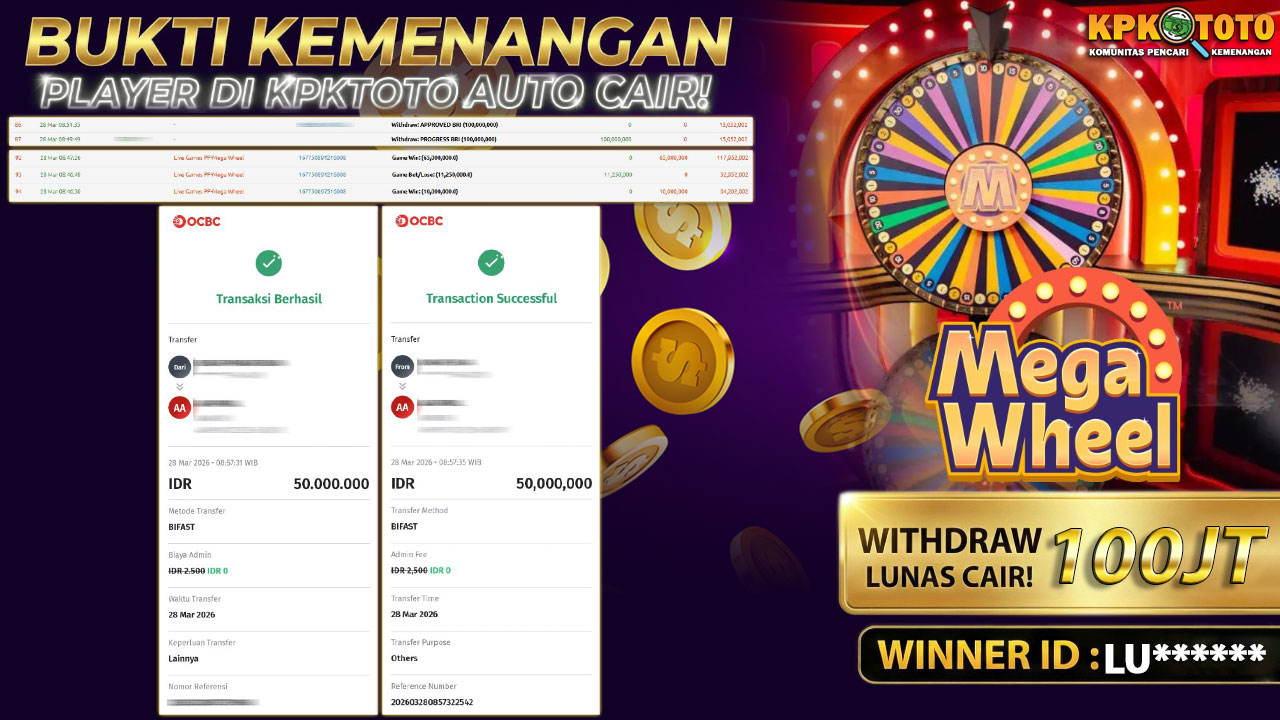Viewport: 1280px width, 720px height.
Task: Click the green checkmark above Transaksi Berhasil
Action: [x=268, y=263]
